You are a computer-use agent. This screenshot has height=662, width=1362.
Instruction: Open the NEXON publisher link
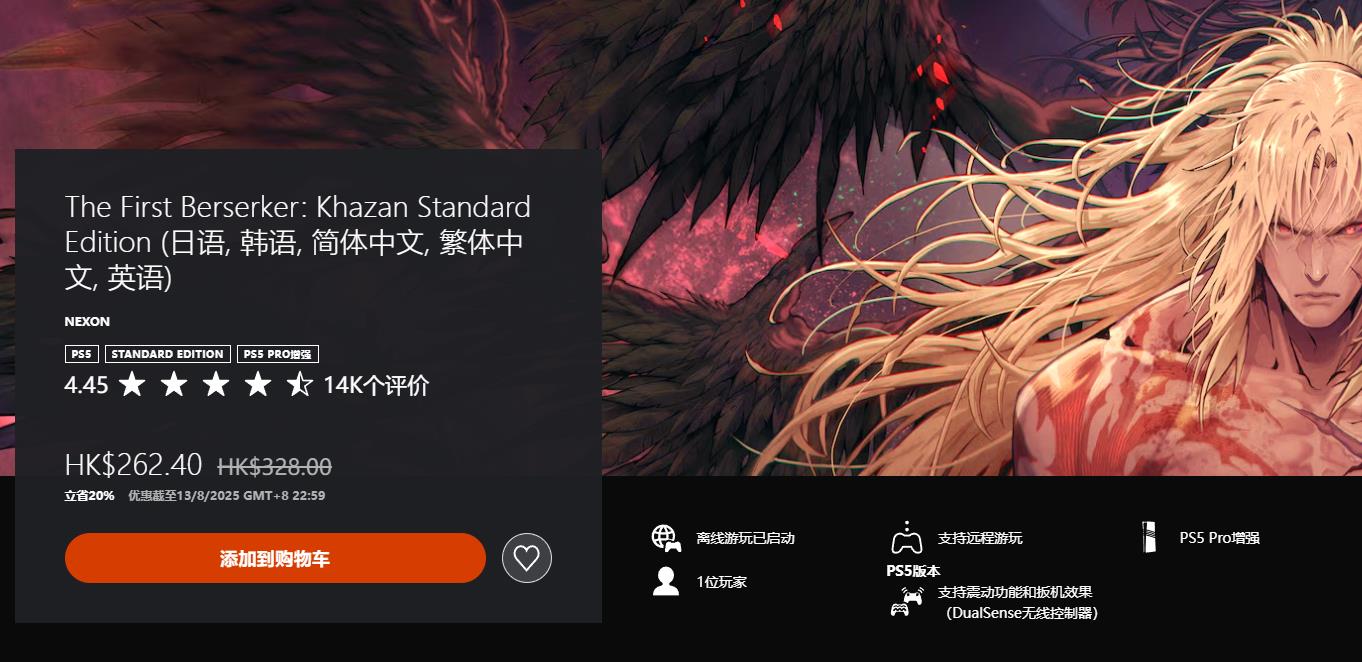(x=87, y=321)
